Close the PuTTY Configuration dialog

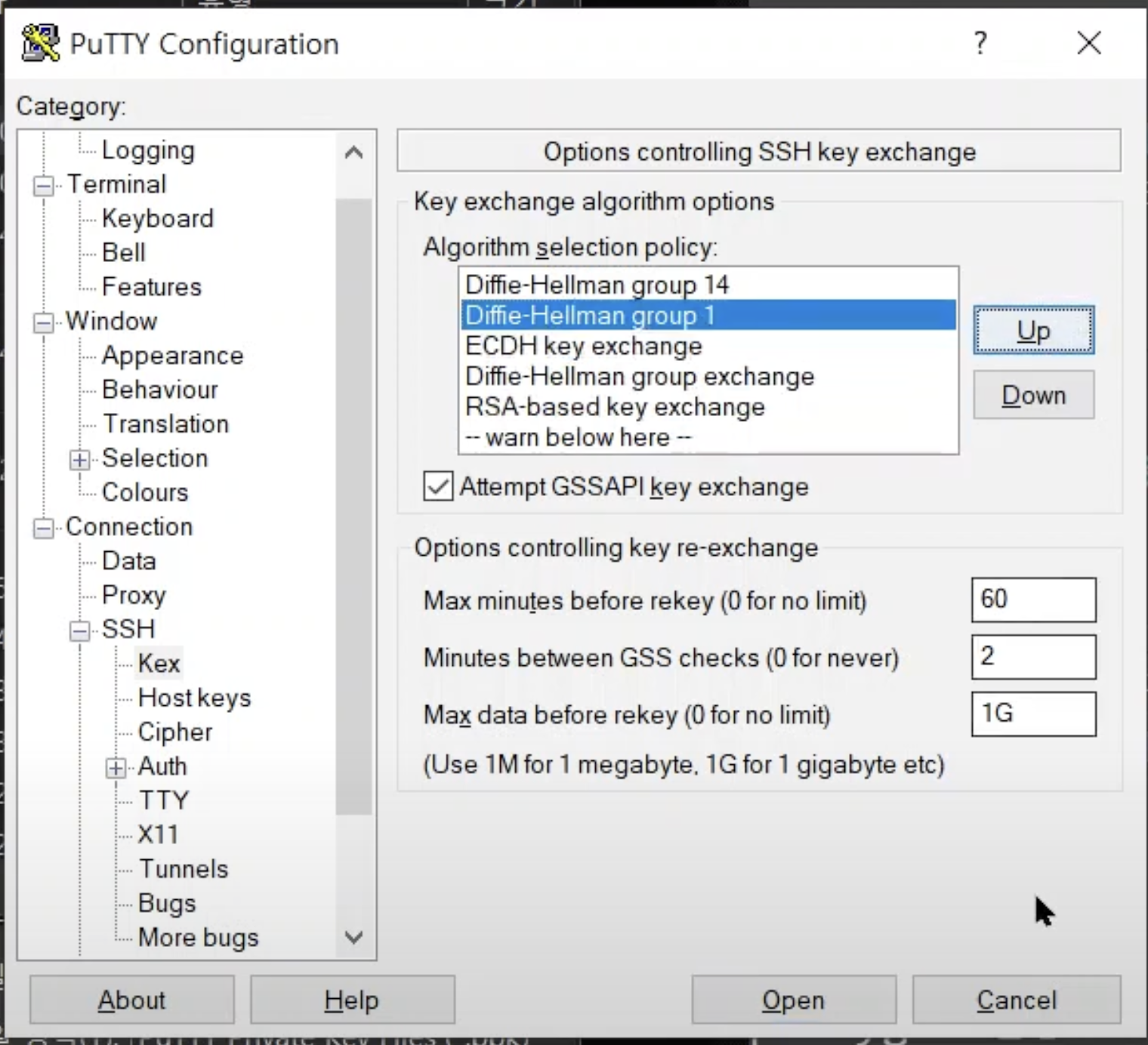[x=1089, y=42]
